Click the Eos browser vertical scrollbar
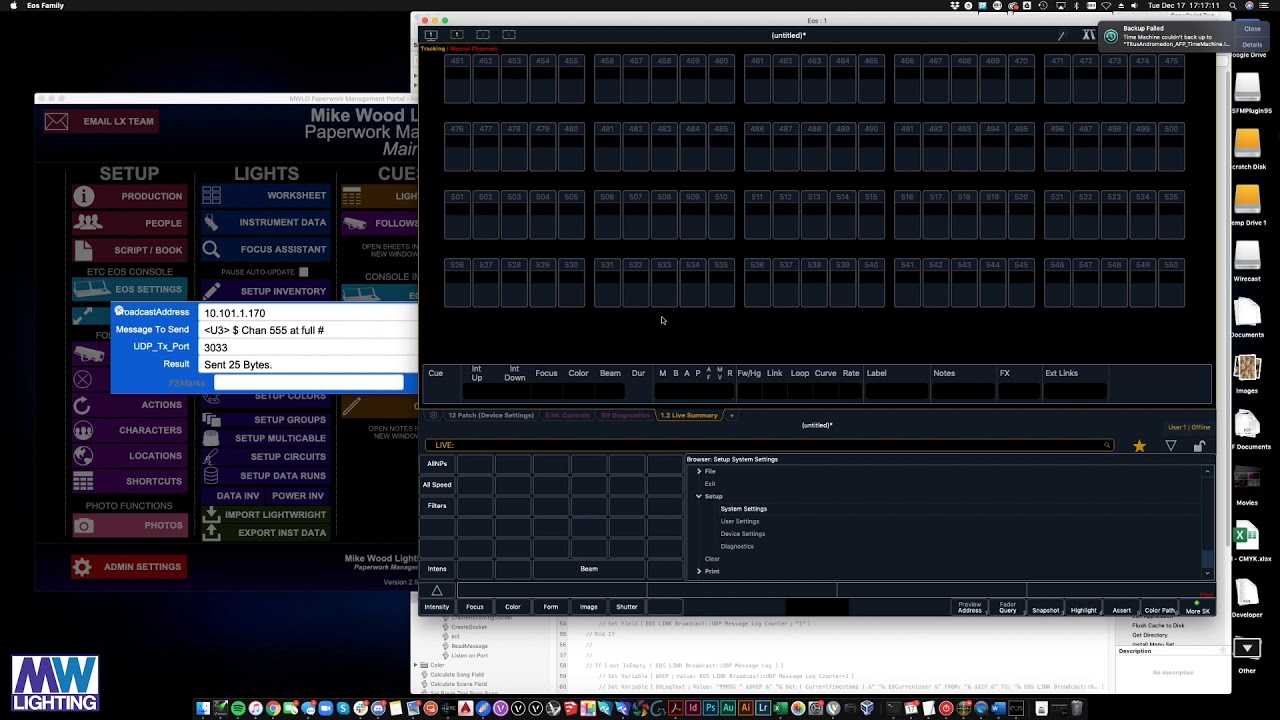 tap(1208, 520)
